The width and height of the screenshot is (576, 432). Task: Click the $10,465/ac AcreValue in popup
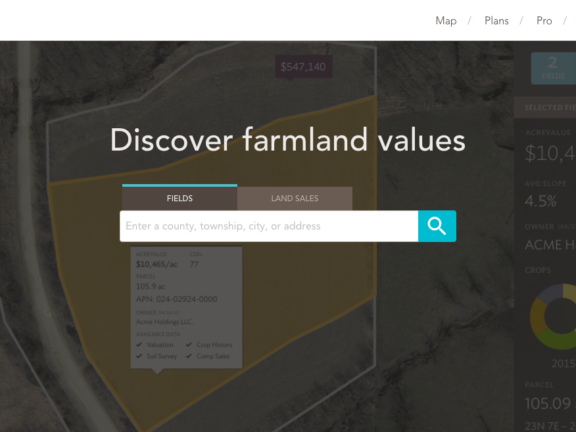pos(156,264)
